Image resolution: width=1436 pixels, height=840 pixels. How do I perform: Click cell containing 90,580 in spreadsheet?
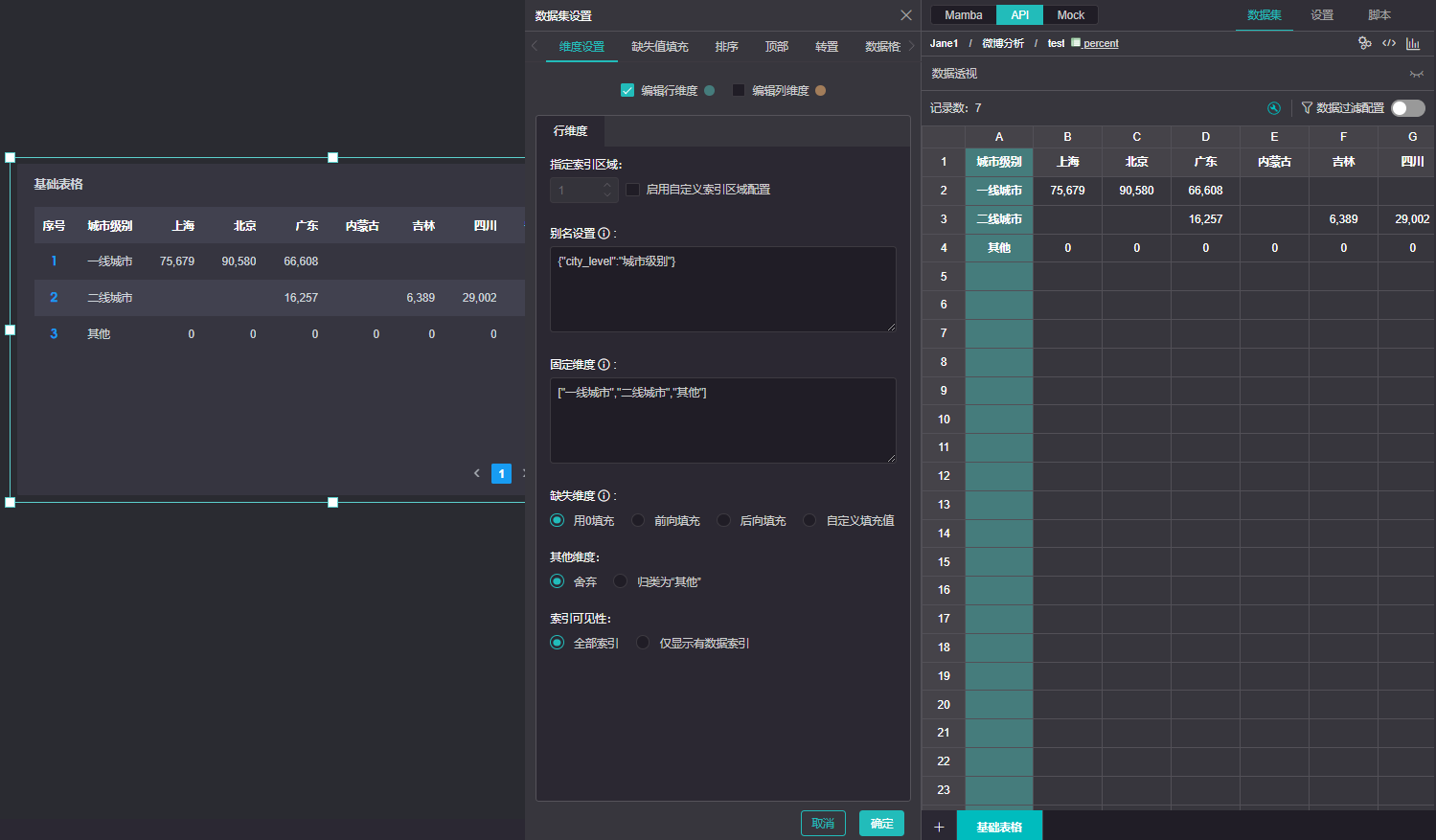(1136, 191)
